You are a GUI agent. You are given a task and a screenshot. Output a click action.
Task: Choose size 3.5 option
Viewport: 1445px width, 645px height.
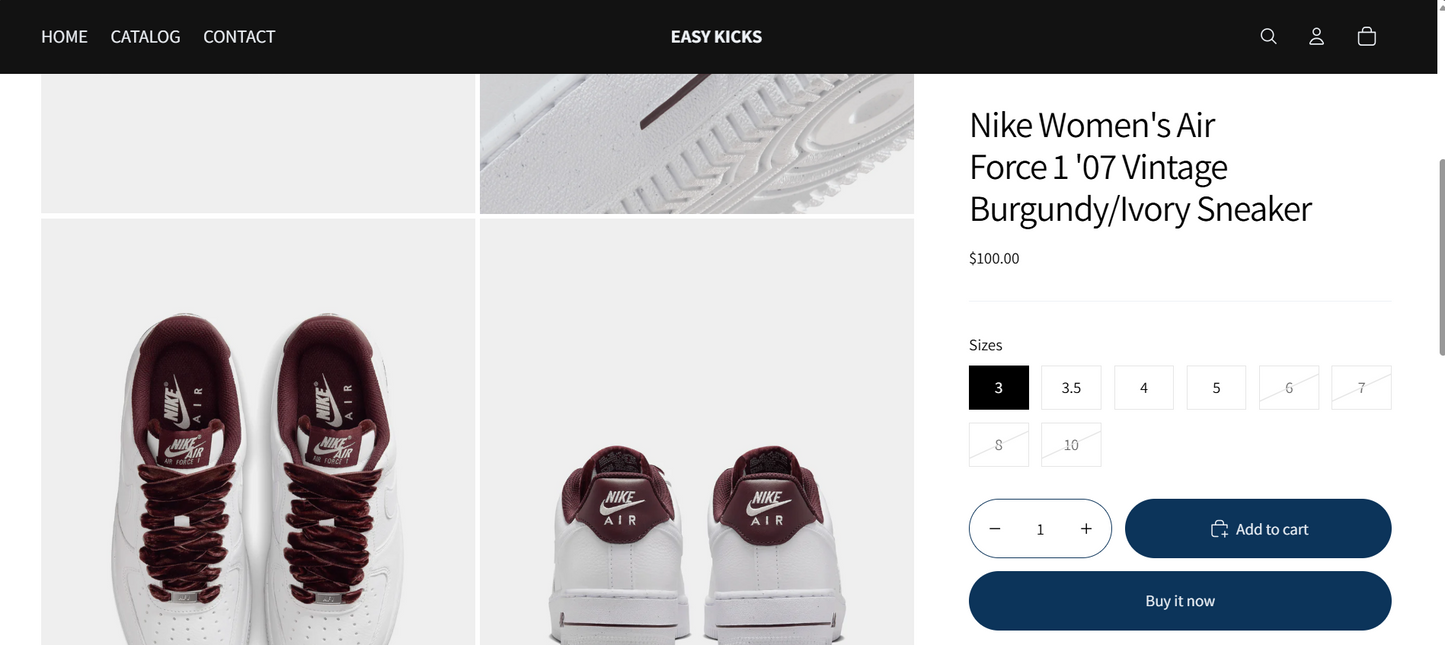tap(1071, 388)
